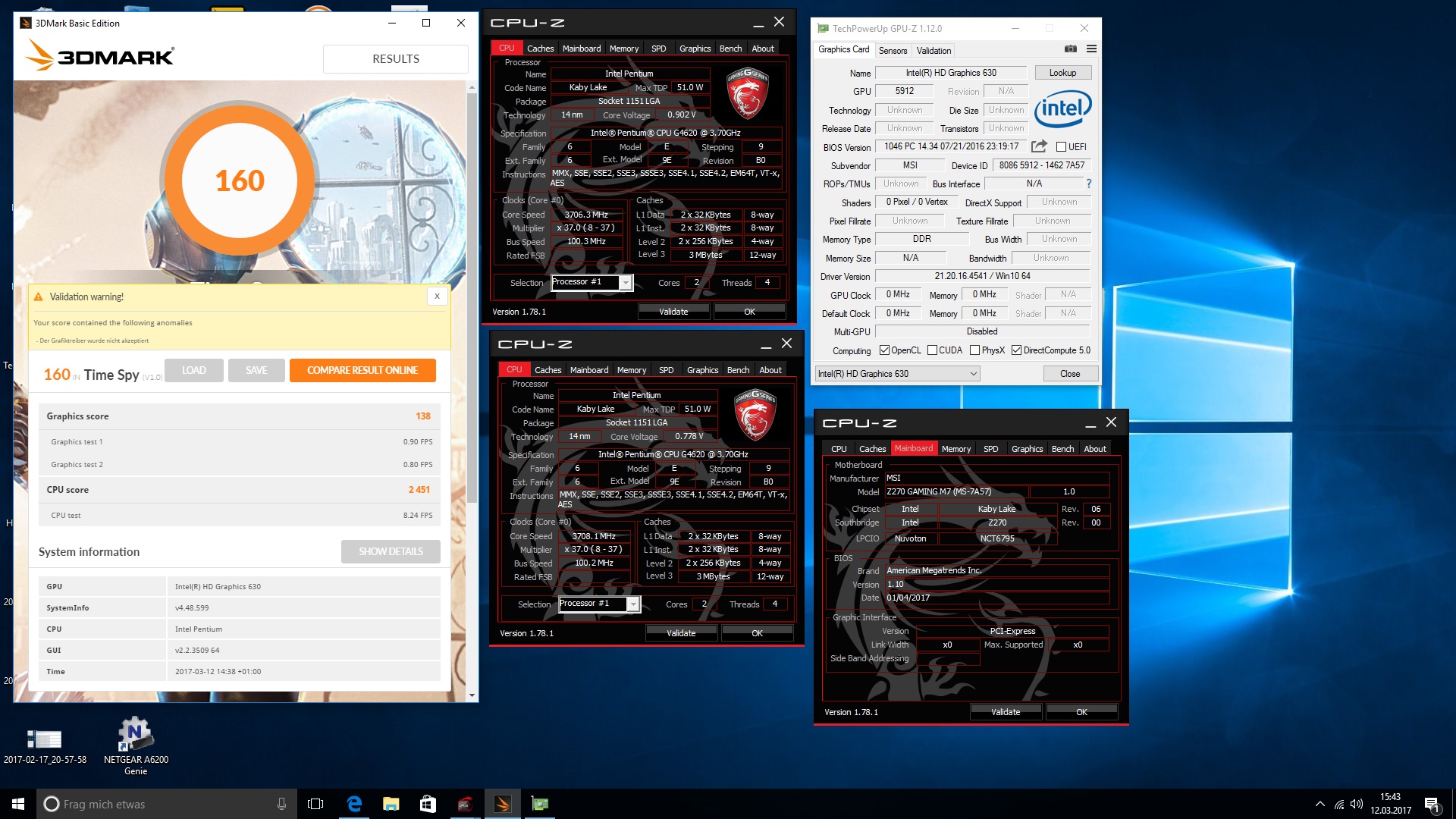This screenshot has width=1456, height=819.
Task: Click the validation warning triangle icon
Action: coord(38,297)
